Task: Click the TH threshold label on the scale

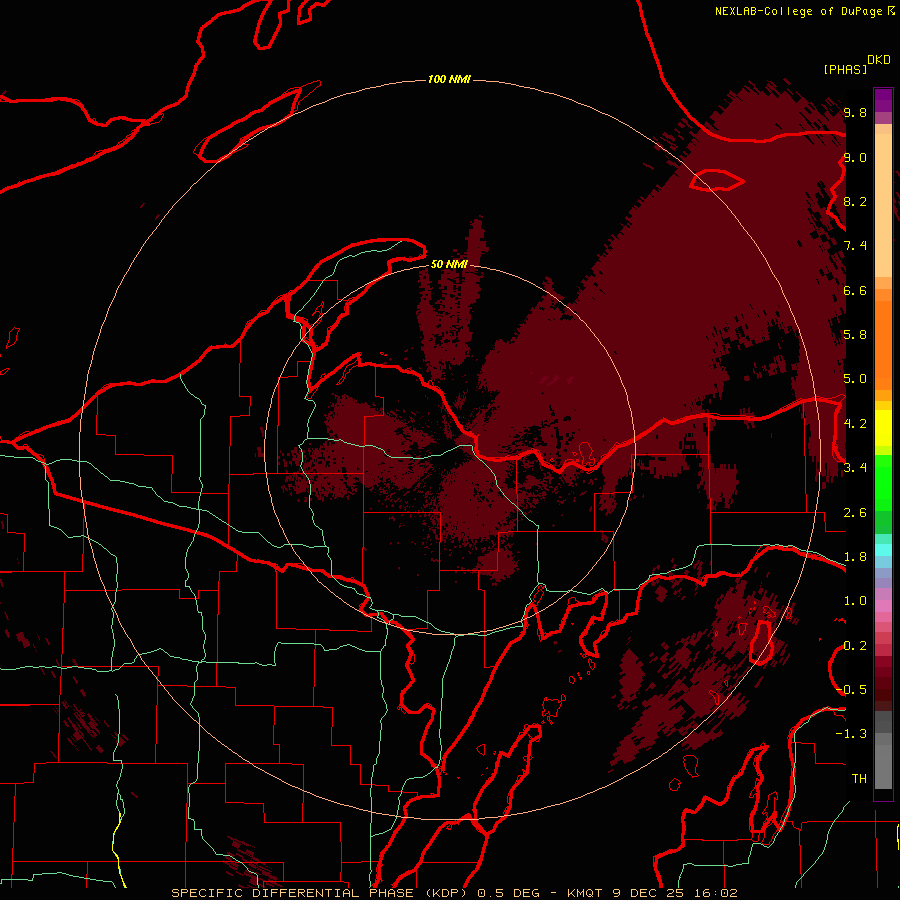Action: point(859,779)
